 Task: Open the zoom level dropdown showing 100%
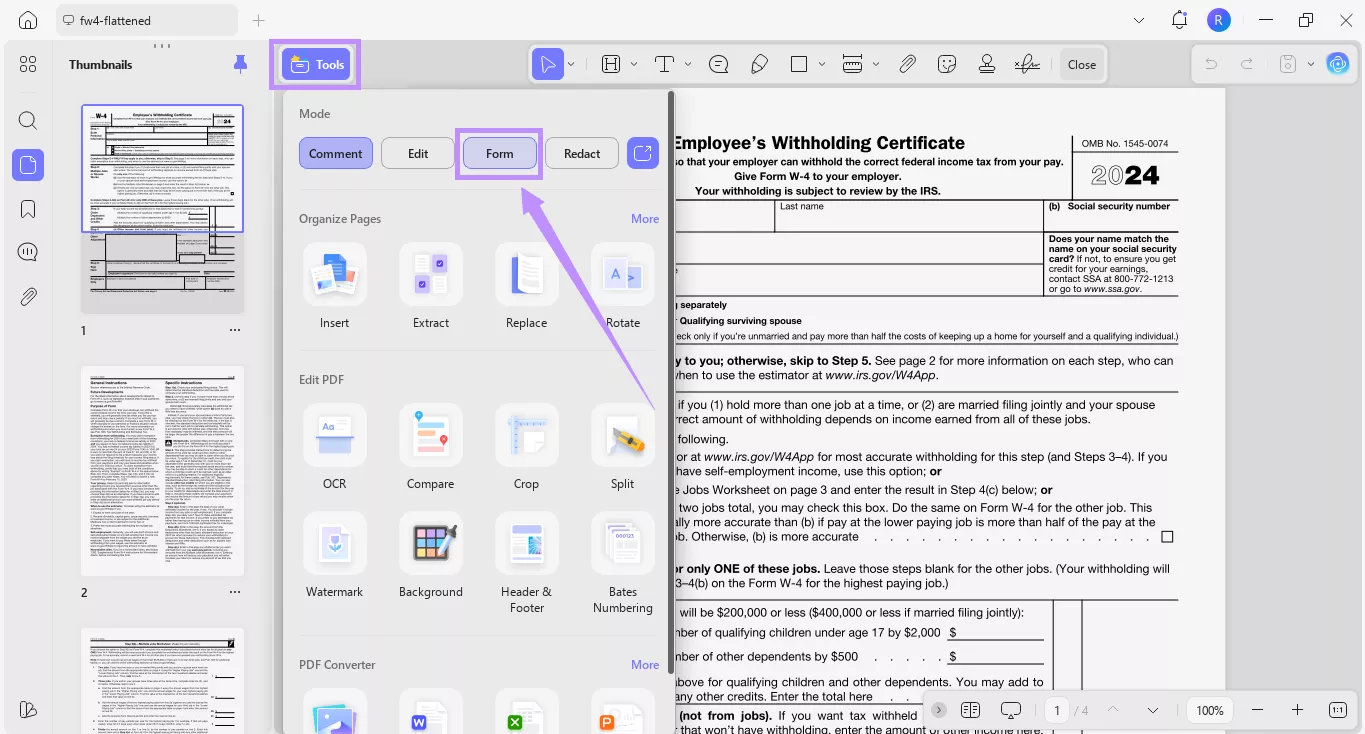1210,710
